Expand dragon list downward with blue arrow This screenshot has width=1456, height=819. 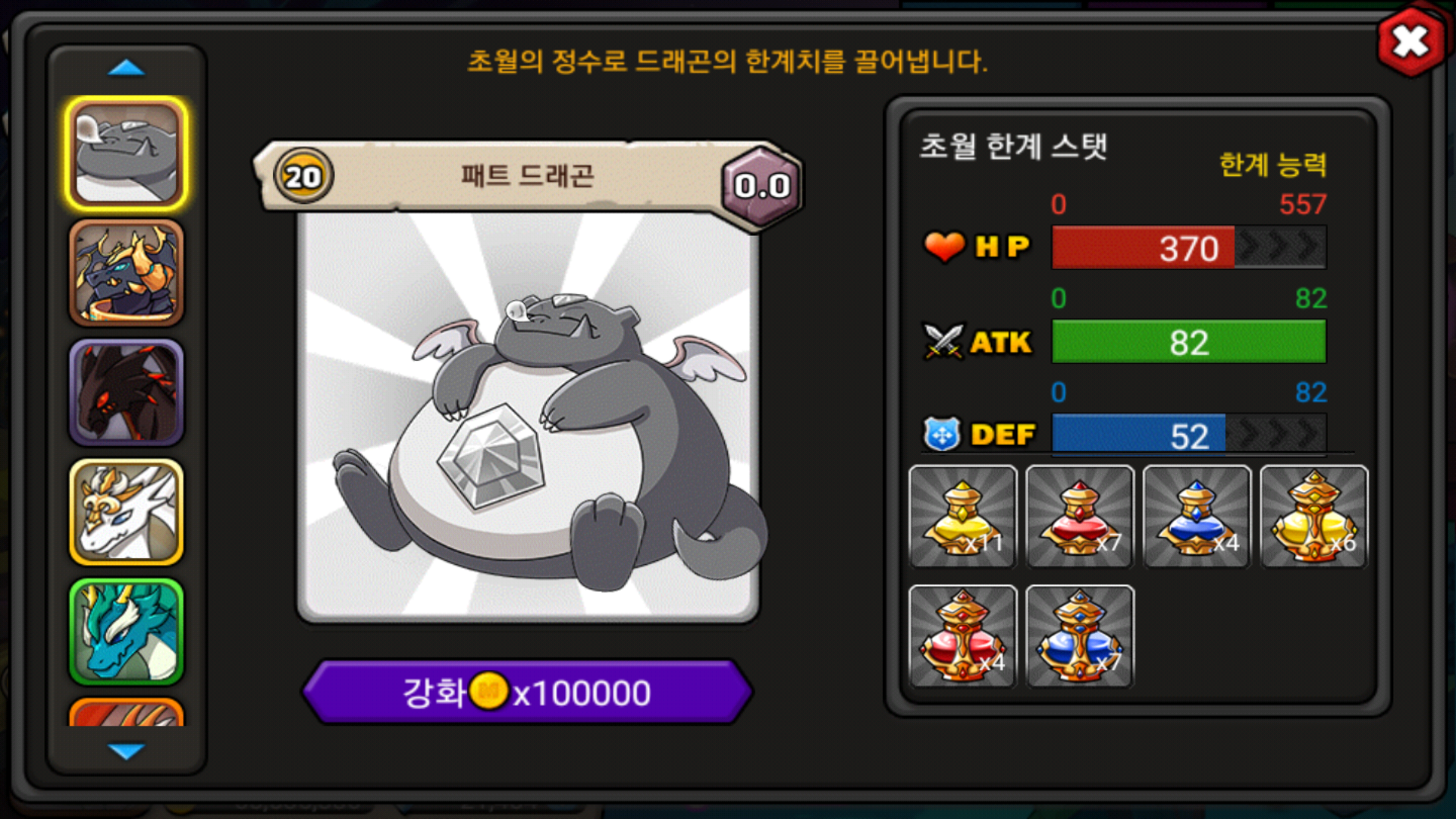click(126, 751)
